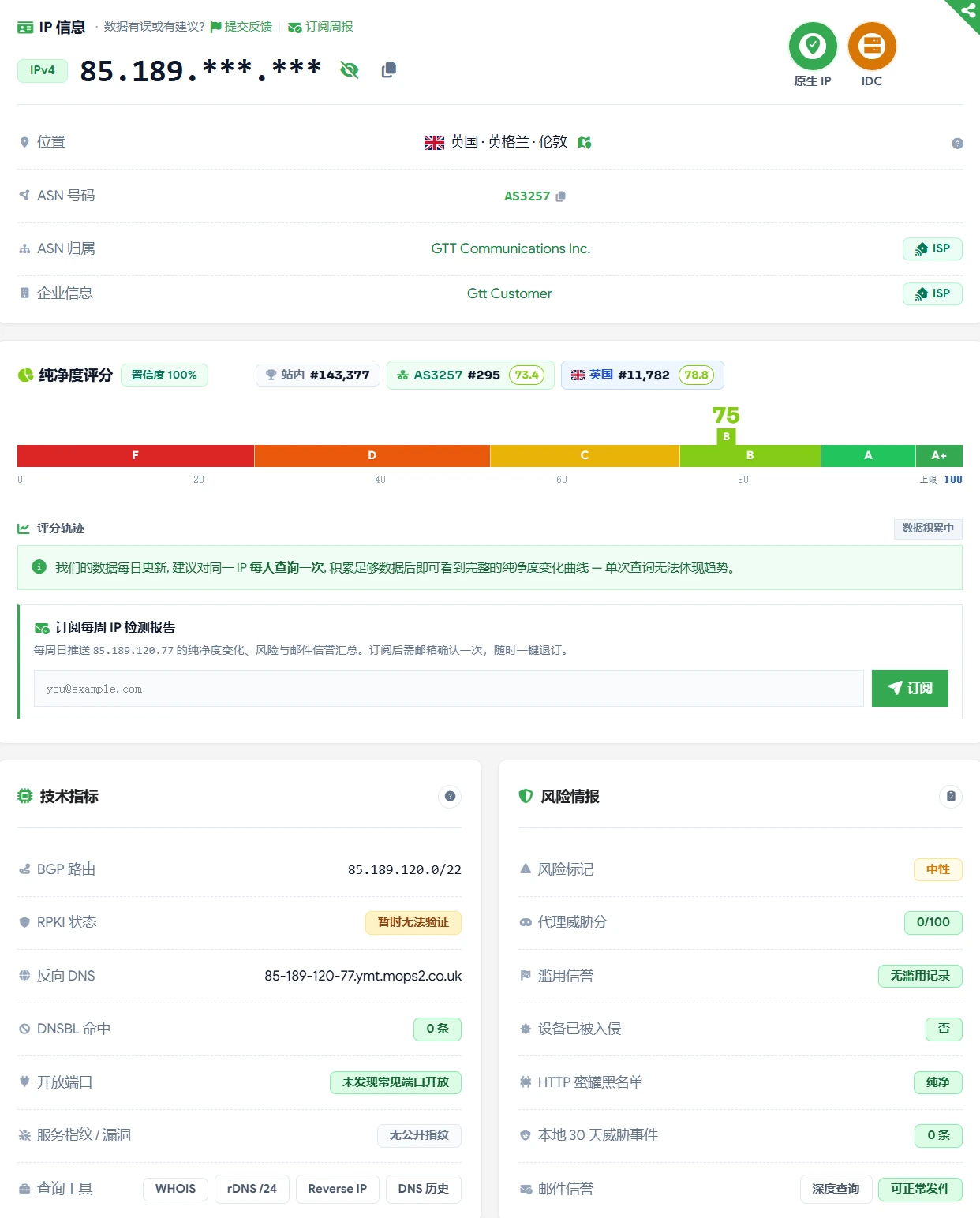Click 可正常发件 mail status badge
980x1218 pixels.
920,1190
